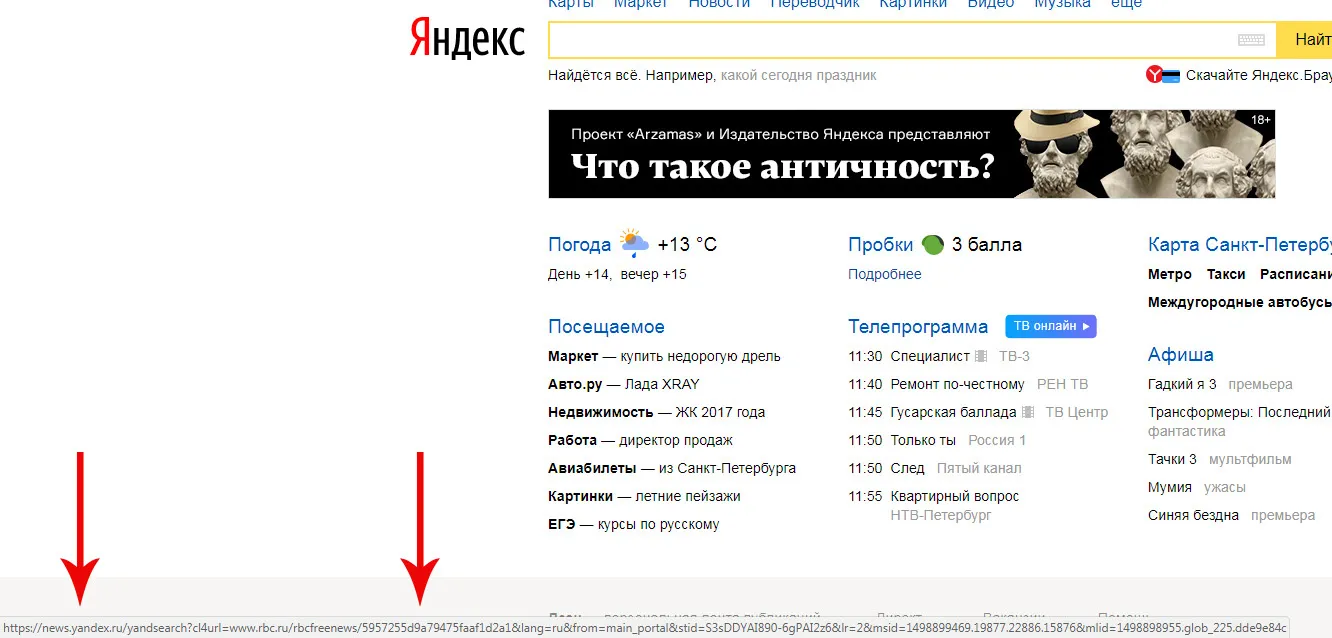This screenshot has height=638, width=1332.
Task: Click the +13 °C temperature reading
Action: point(687,245)
